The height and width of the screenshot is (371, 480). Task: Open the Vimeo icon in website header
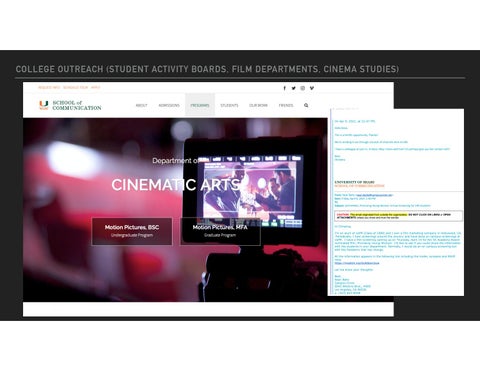coord(312,88)
